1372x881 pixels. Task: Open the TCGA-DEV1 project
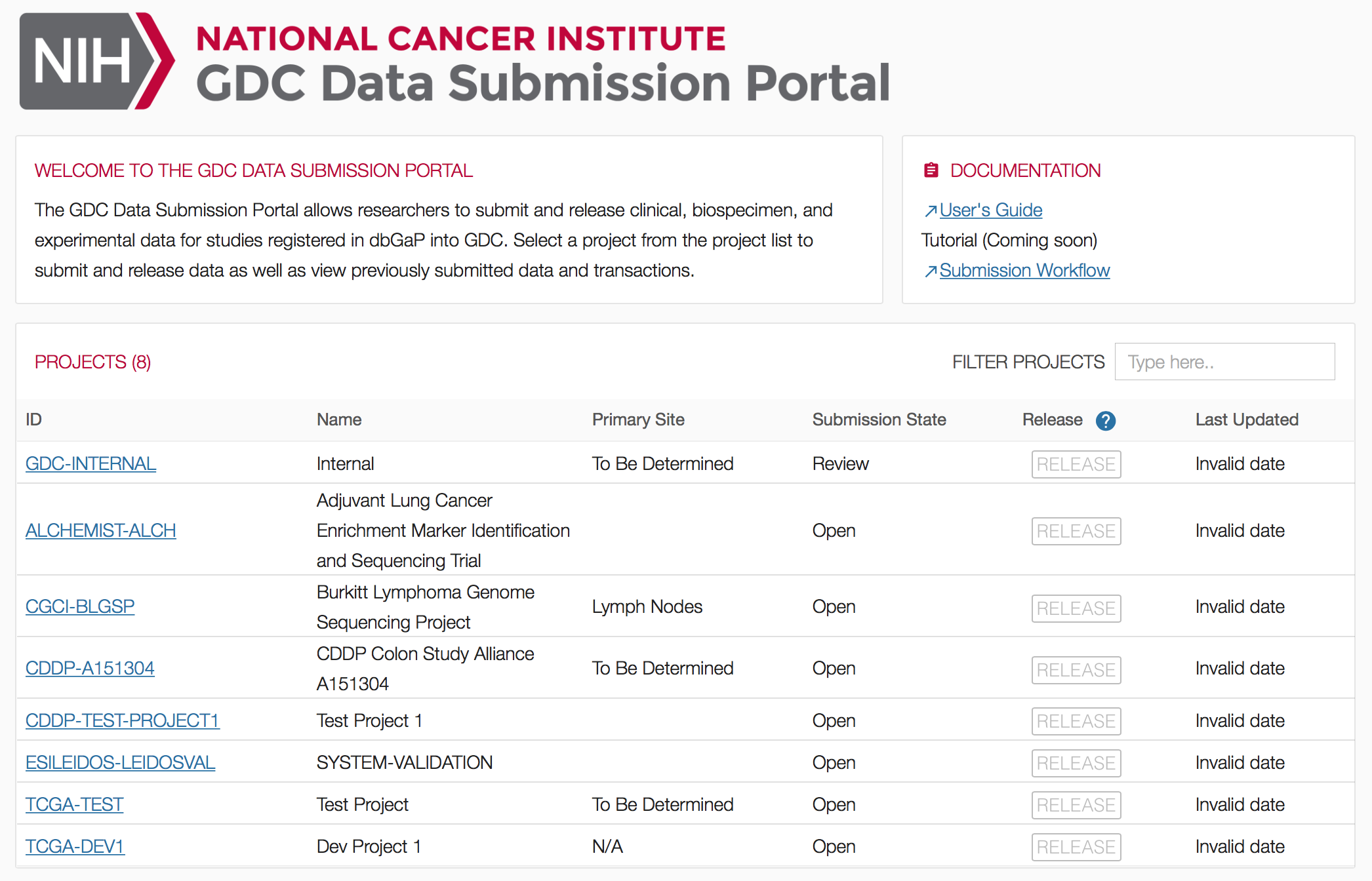pyautogui.click(x=75, y=846)
